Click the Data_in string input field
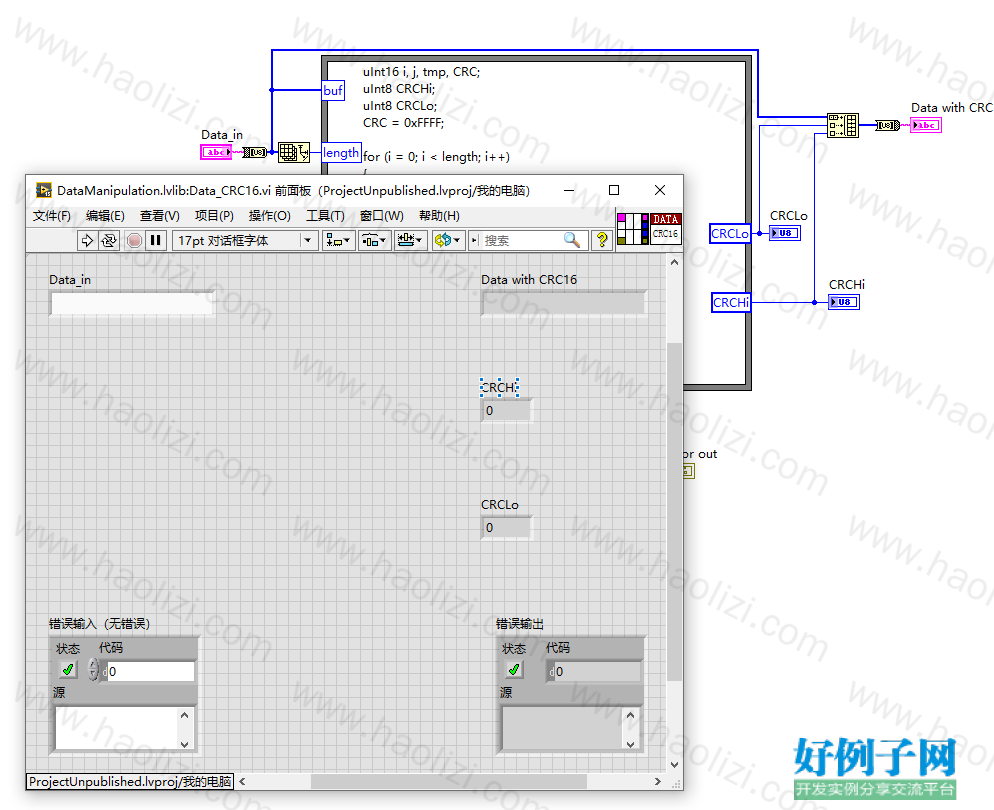Screen dimensions: 994x810 tap(132, 303)
